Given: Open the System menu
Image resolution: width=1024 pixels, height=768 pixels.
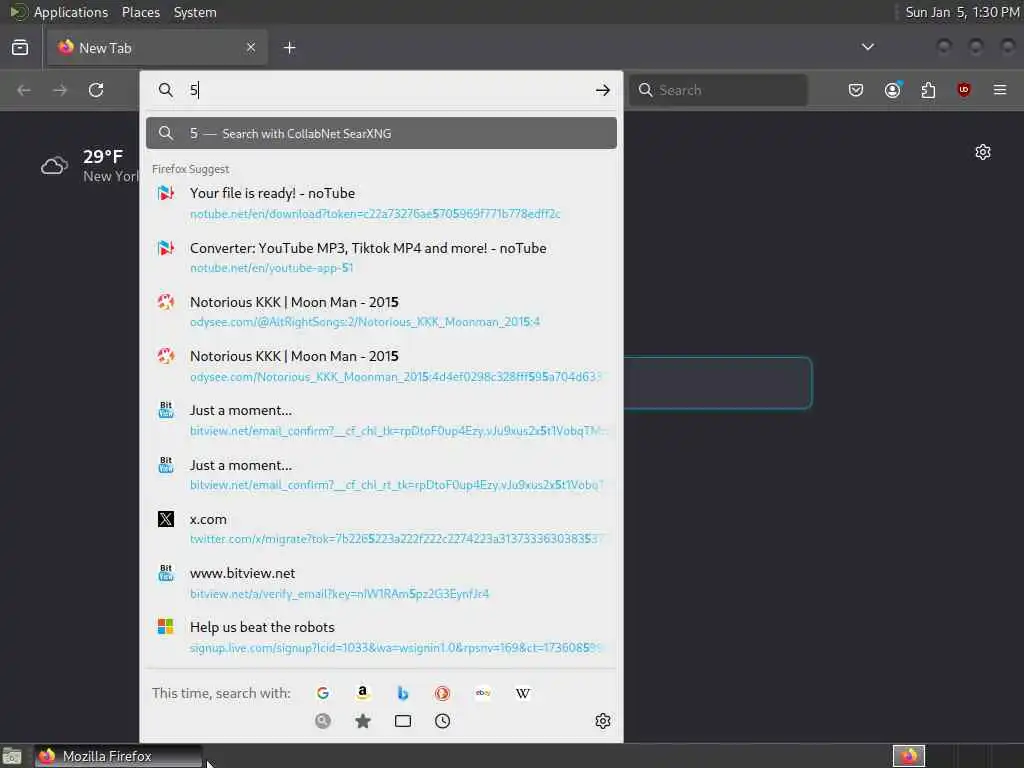Looking at the screenshot, I should click(195, 12).
